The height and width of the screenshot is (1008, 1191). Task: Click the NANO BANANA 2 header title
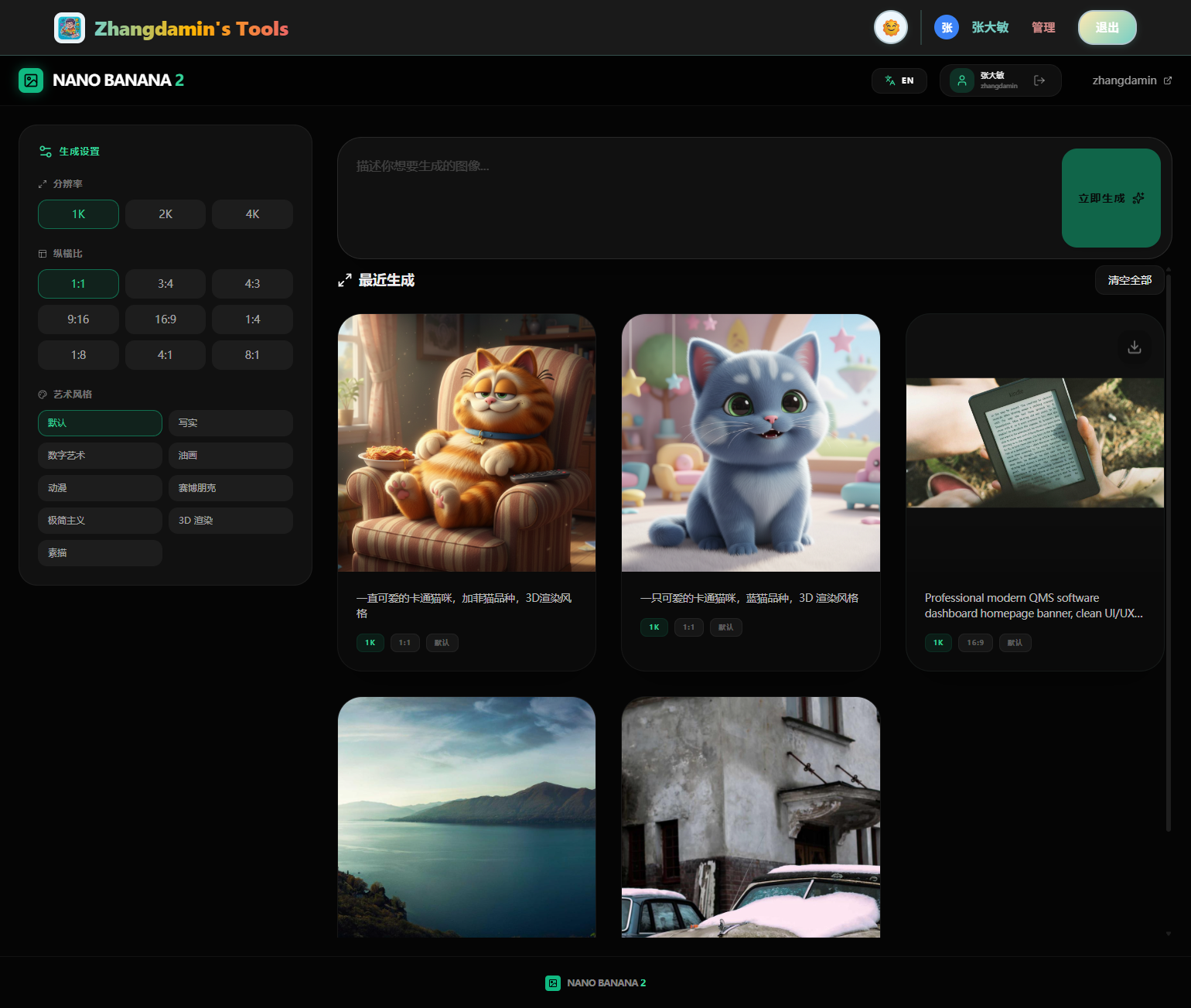[x=118, y=80]
